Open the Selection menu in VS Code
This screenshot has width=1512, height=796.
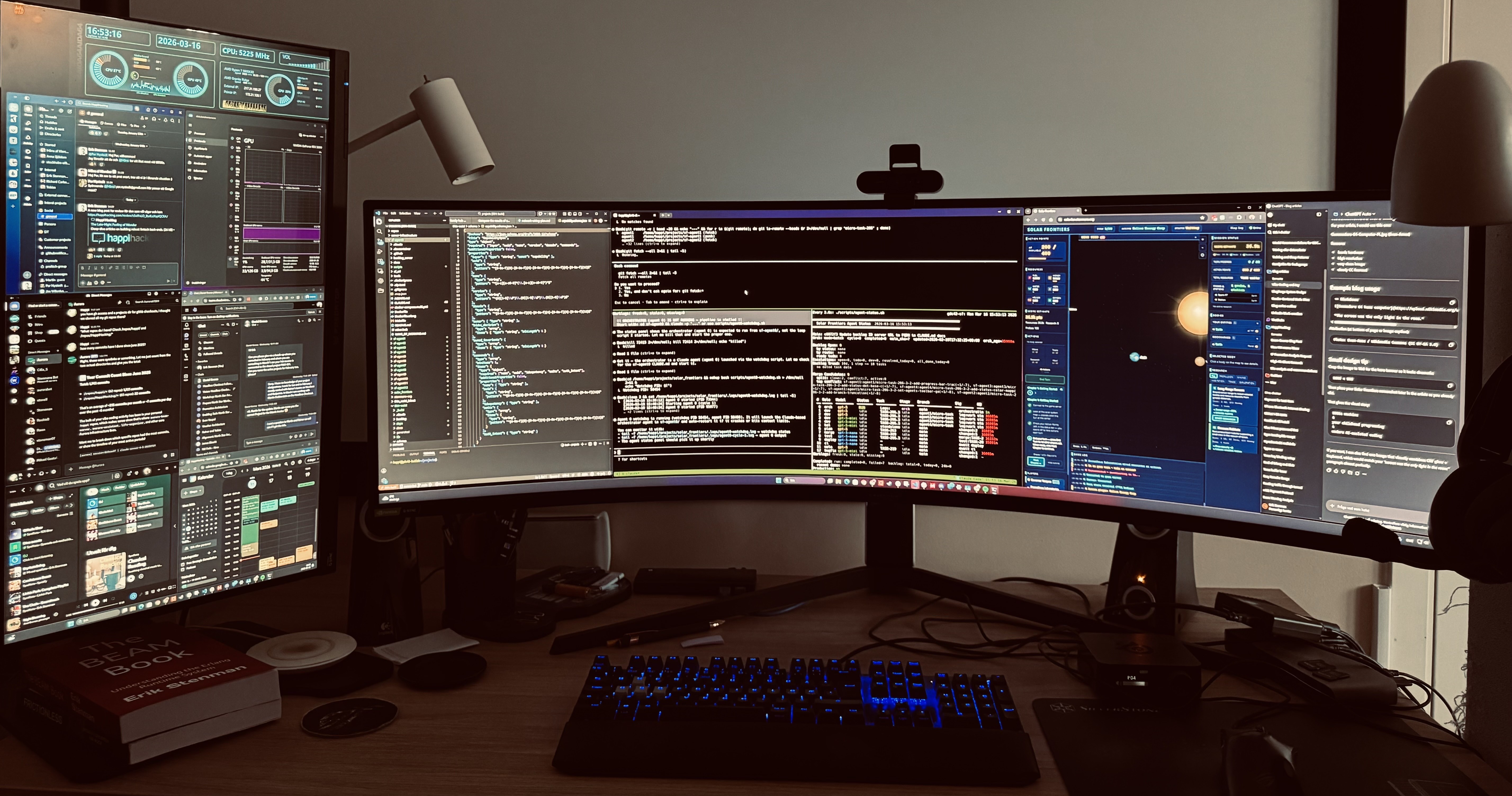pos(405,213)
